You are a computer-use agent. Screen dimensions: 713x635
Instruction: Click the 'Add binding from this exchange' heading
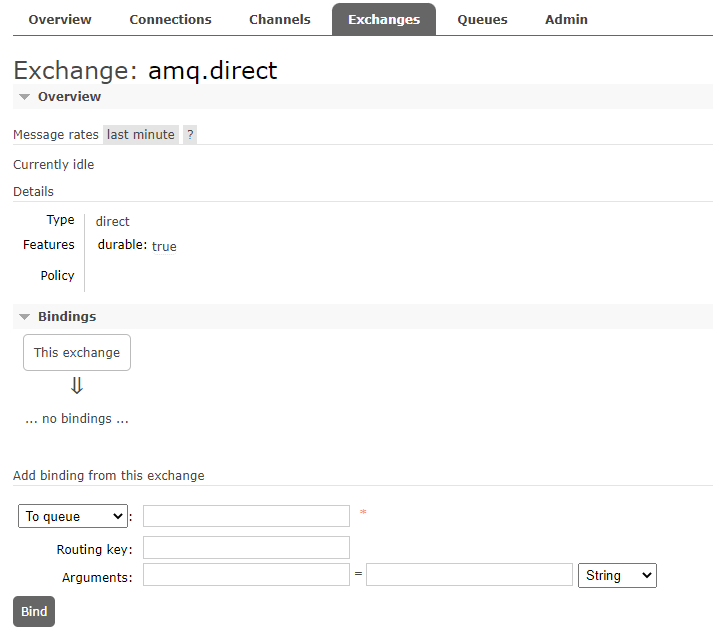(x=109, y=476)
